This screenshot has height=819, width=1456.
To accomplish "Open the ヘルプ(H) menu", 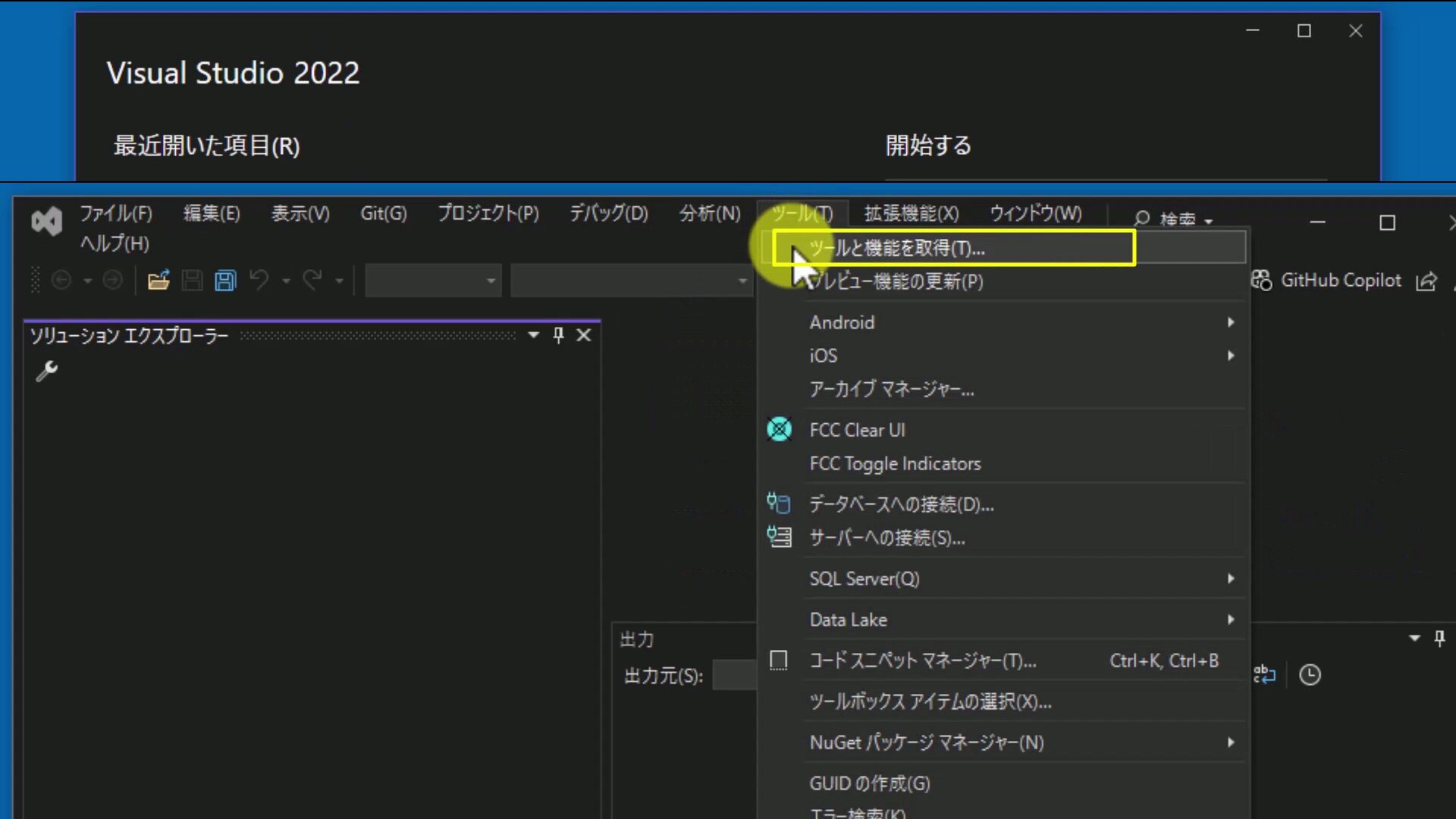I will (x=115, y=244).
